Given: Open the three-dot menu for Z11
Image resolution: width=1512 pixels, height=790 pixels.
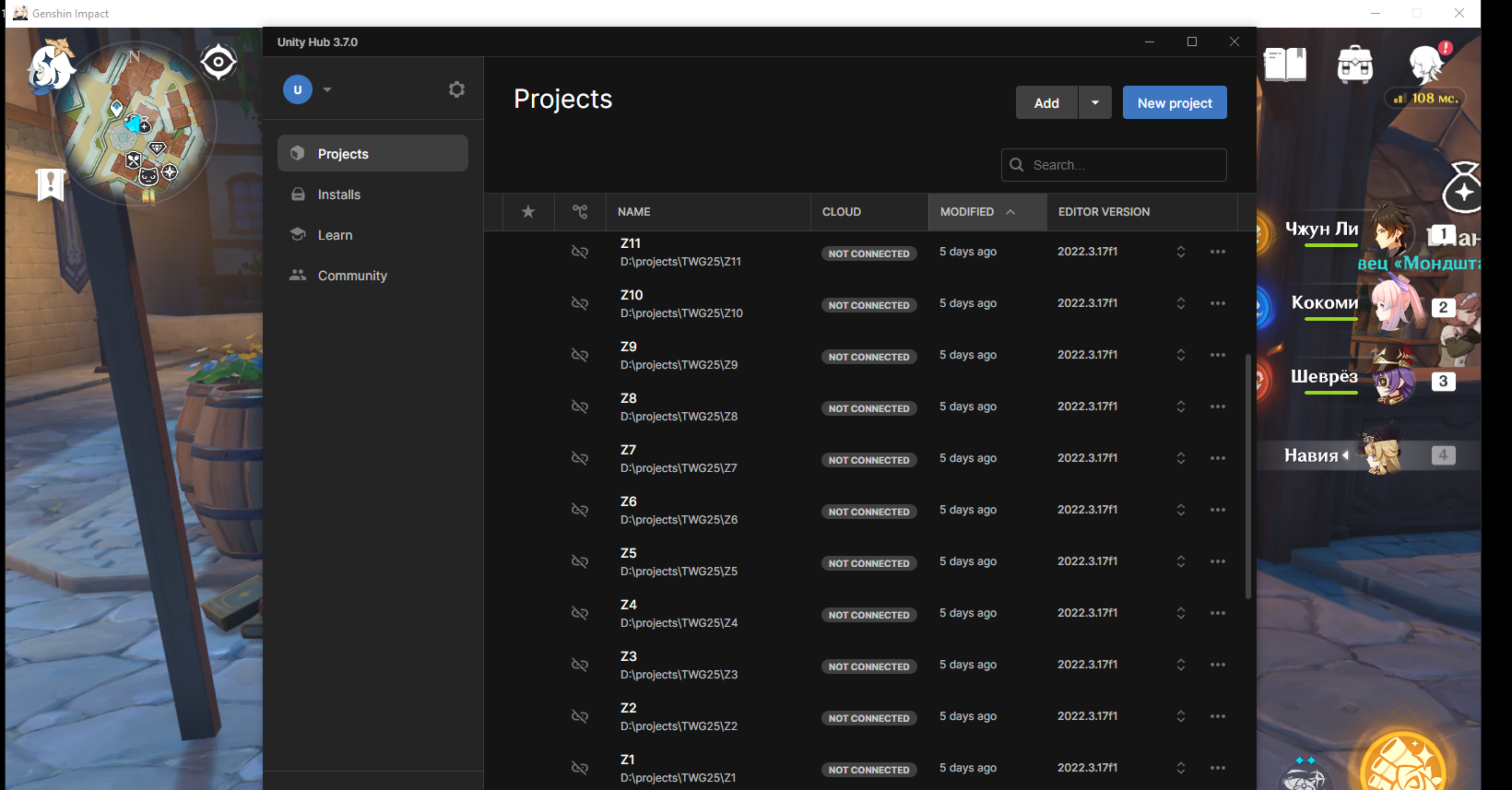Looking at the screenshot, I should pos(1218,252).
